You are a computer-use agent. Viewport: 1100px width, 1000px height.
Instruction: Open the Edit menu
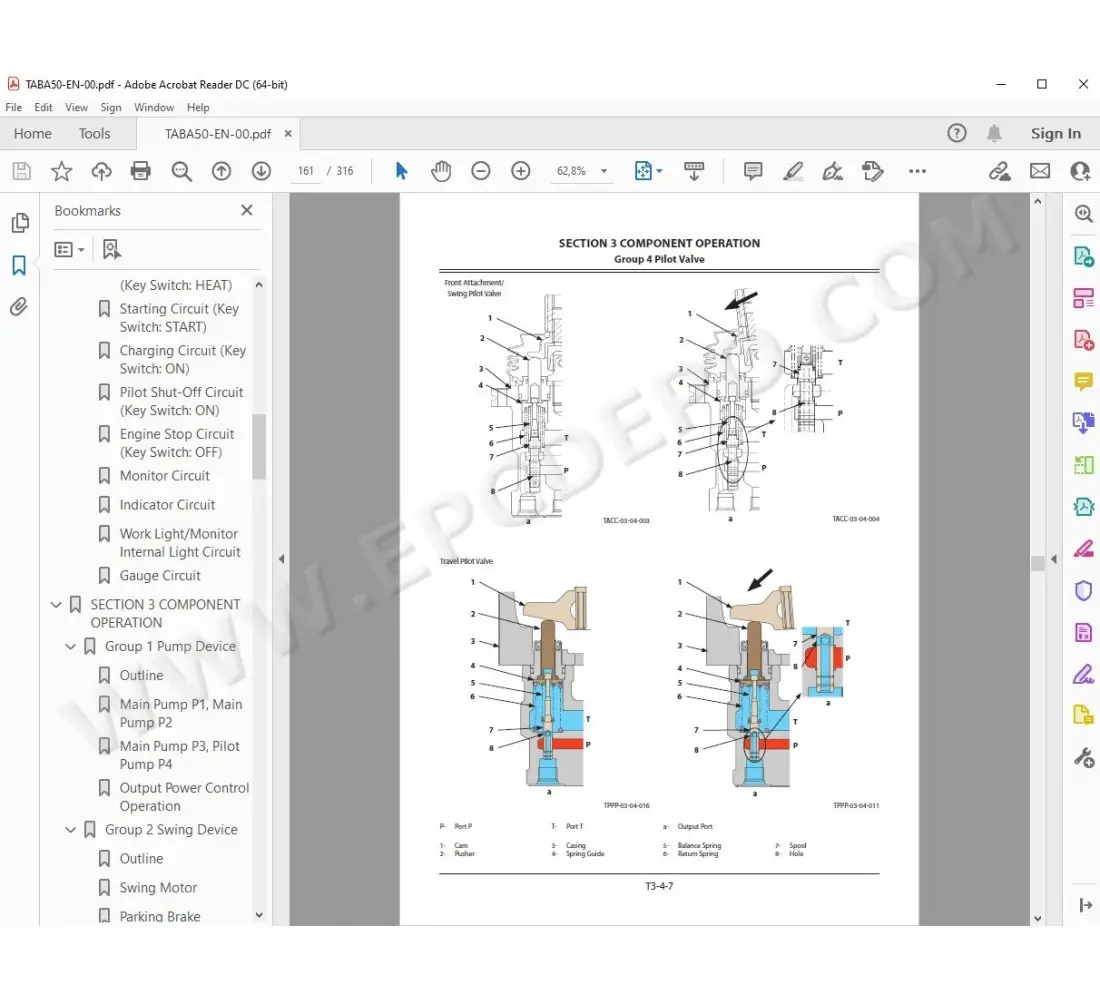tap(43, 107)
